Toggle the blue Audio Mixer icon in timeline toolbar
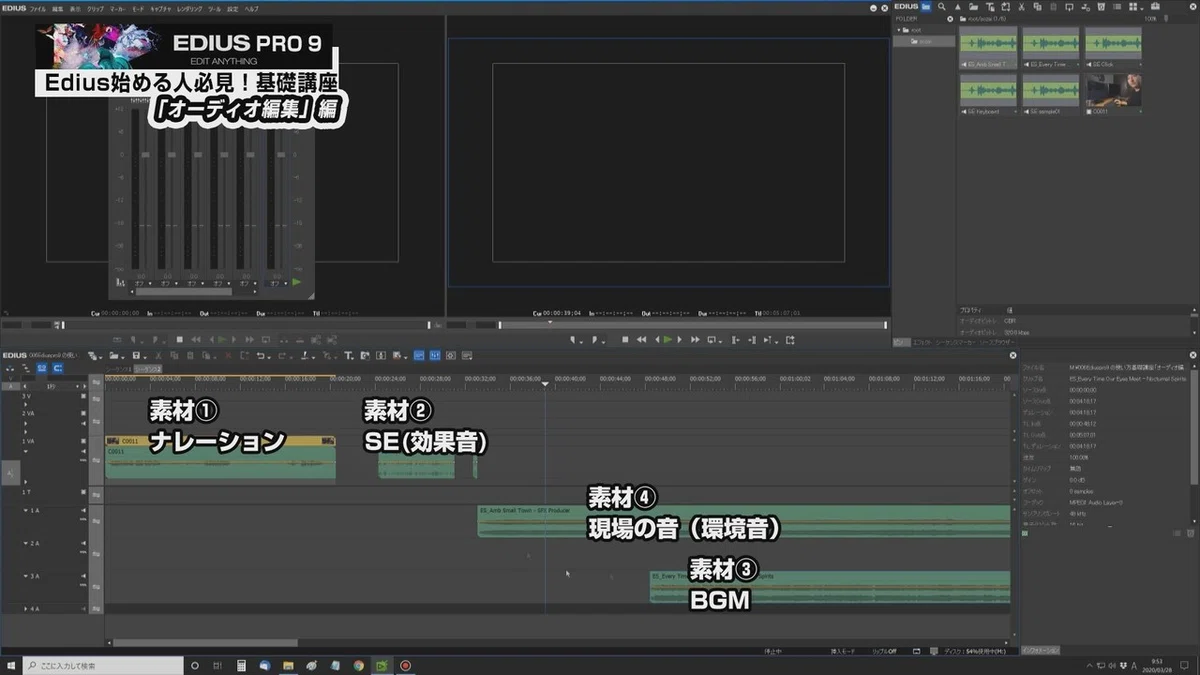 [x=419, y=355]
